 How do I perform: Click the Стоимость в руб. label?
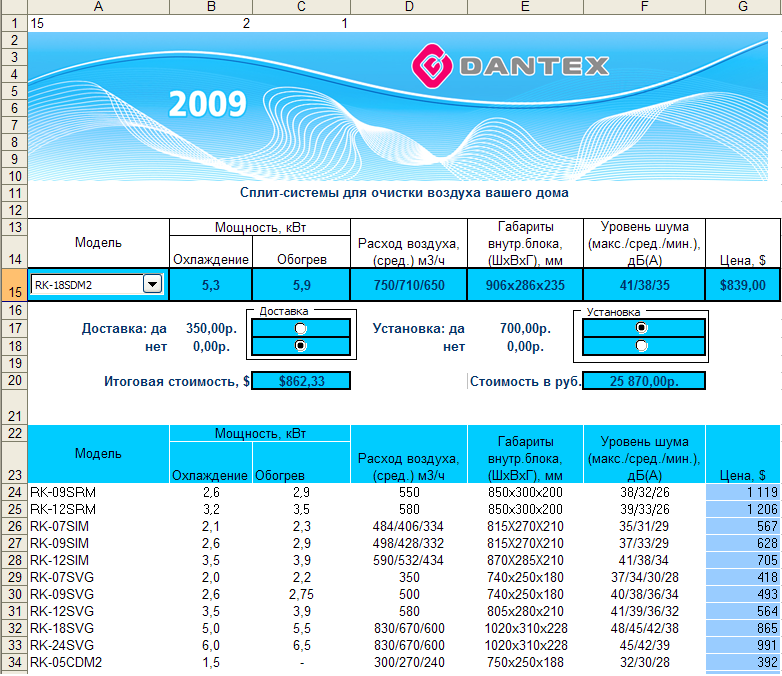(526, 381)
